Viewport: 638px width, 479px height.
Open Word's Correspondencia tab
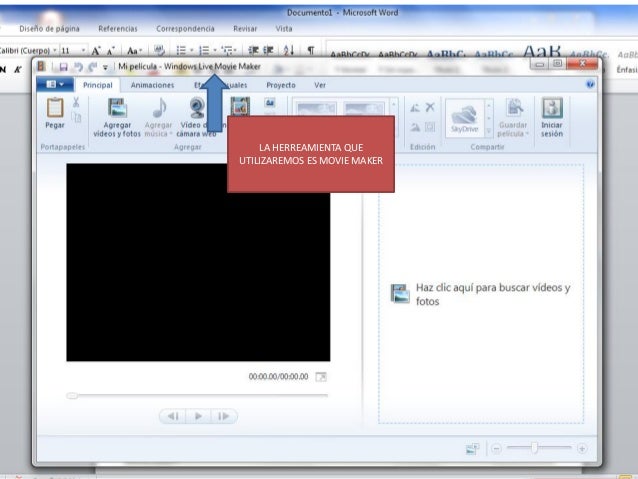click(x=185, y=28)
